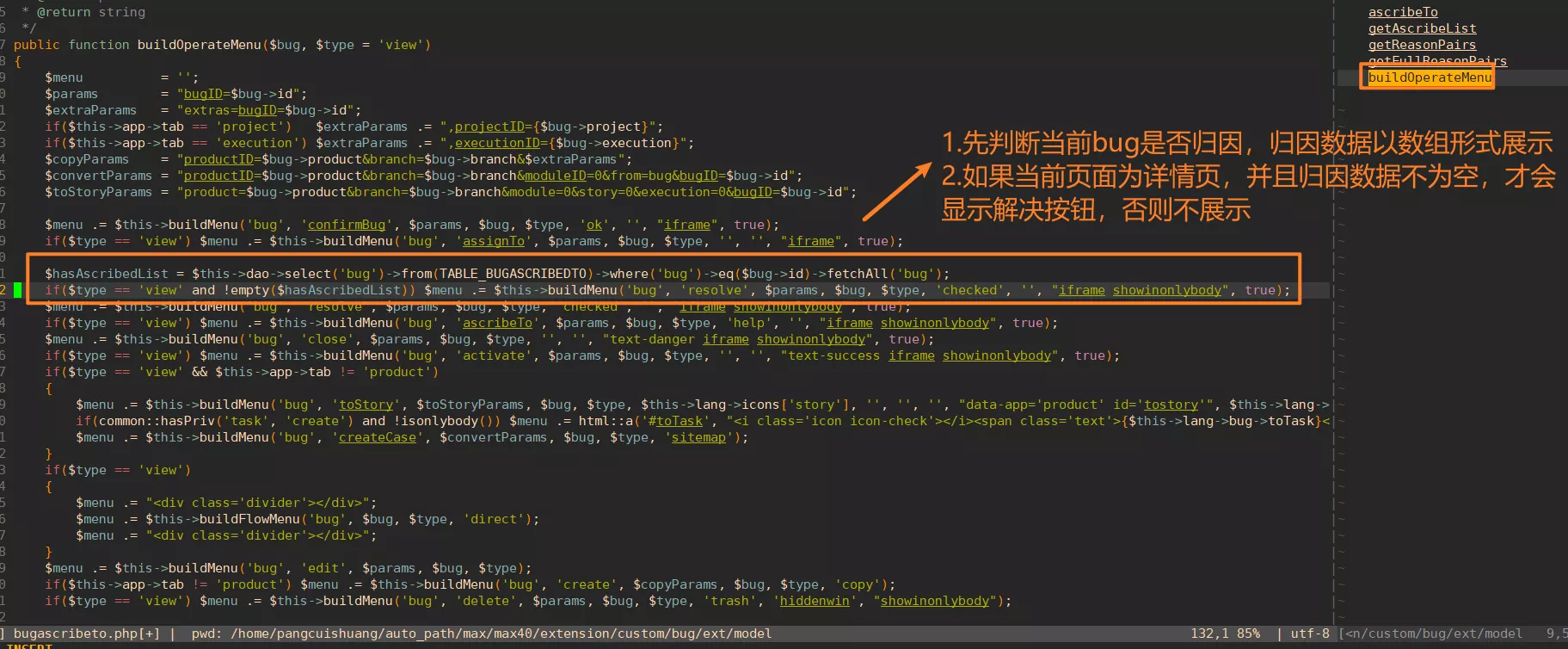Image resolution: width=1568 pixels, height=649 pixels.
Task: Click bugascribeto.php filename in status line
Action: click(x=86, y=634)
